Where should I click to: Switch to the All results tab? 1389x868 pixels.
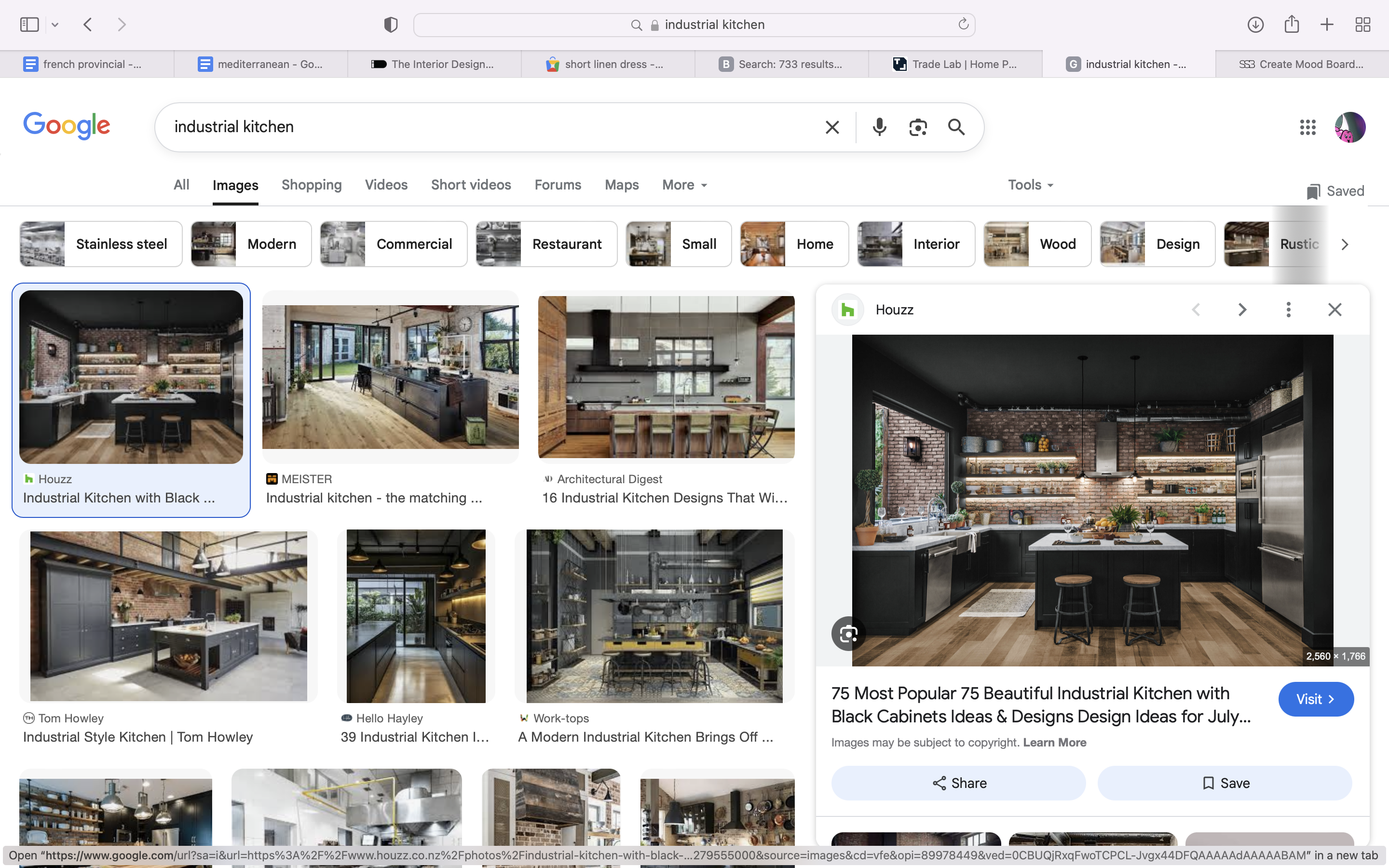click(x=181, y=185)
